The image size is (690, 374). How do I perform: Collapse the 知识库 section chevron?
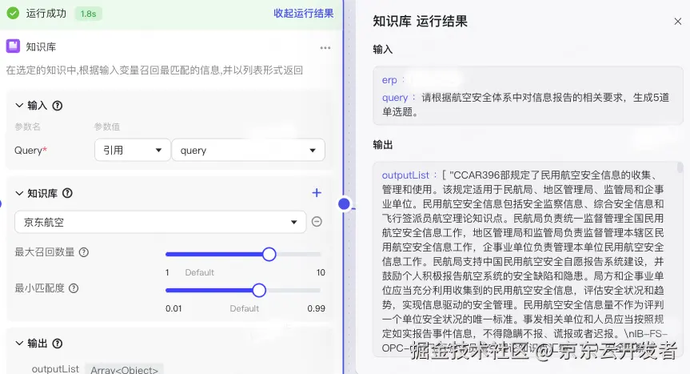click(19, 193)
